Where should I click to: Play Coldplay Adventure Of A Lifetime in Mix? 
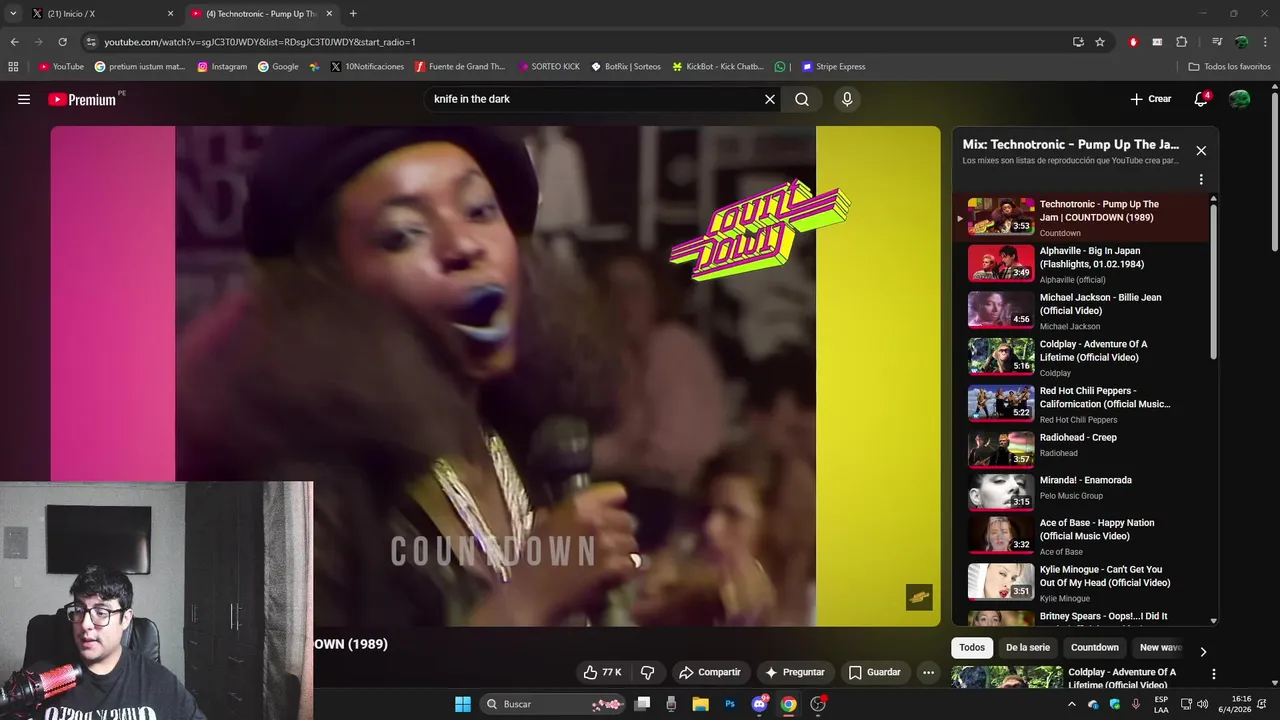pyautogui.click(x=1080, y=357)
